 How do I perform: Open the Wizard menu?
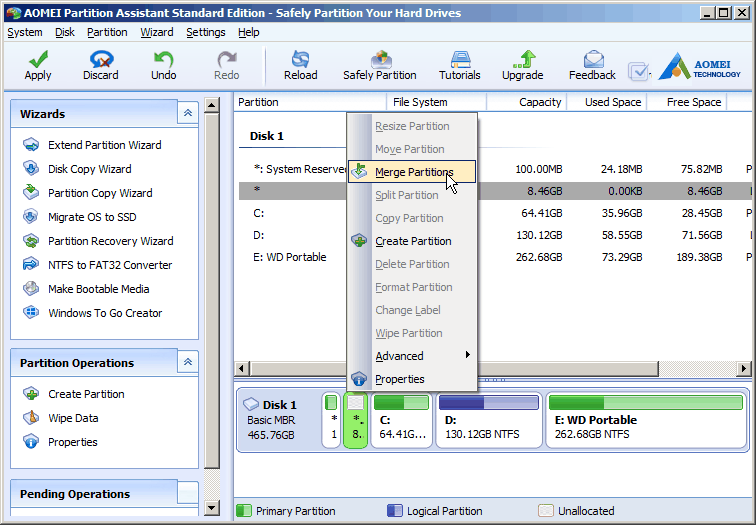click(x=157, y=32)
